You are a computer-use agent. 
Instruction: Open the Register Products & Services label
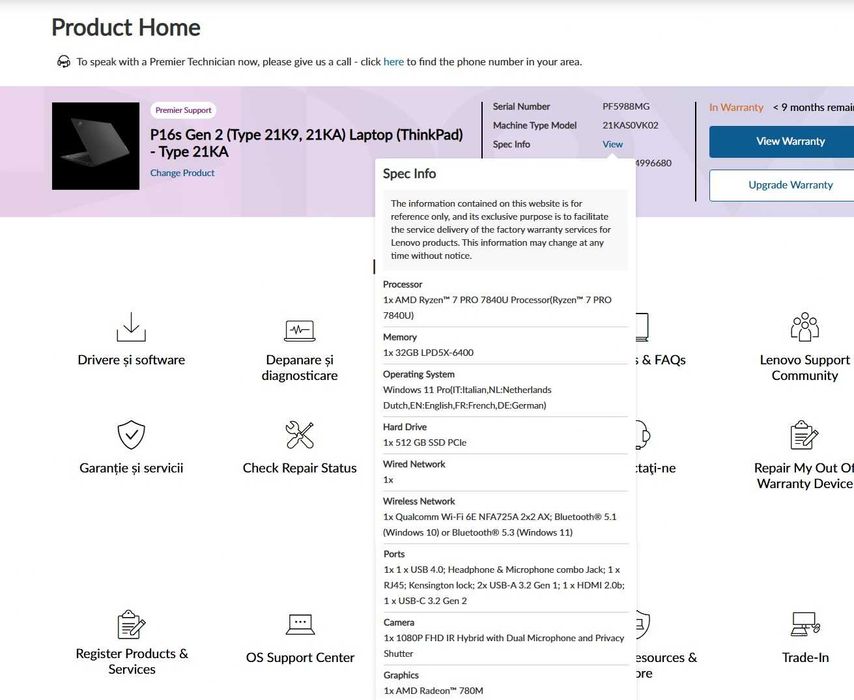132,661
